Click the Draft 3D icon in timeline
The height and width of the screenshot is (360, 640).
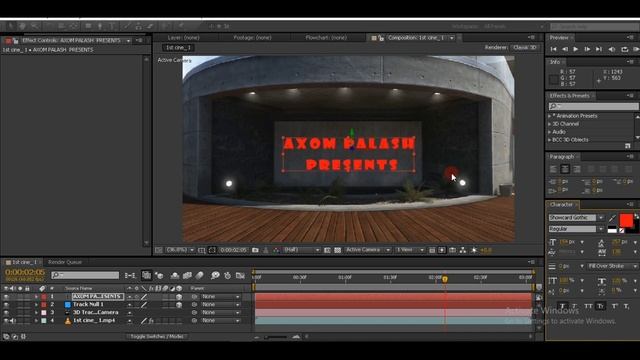point(159,276)
